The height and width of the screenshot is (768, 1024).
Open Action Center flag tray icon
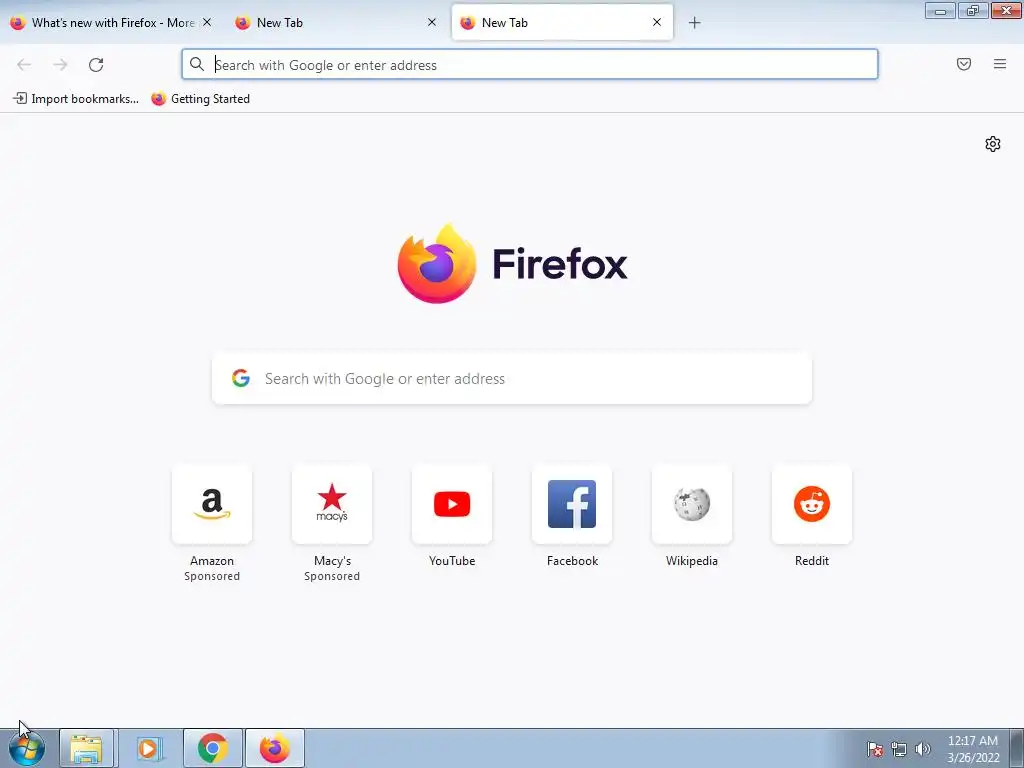[x=874, y=749]
